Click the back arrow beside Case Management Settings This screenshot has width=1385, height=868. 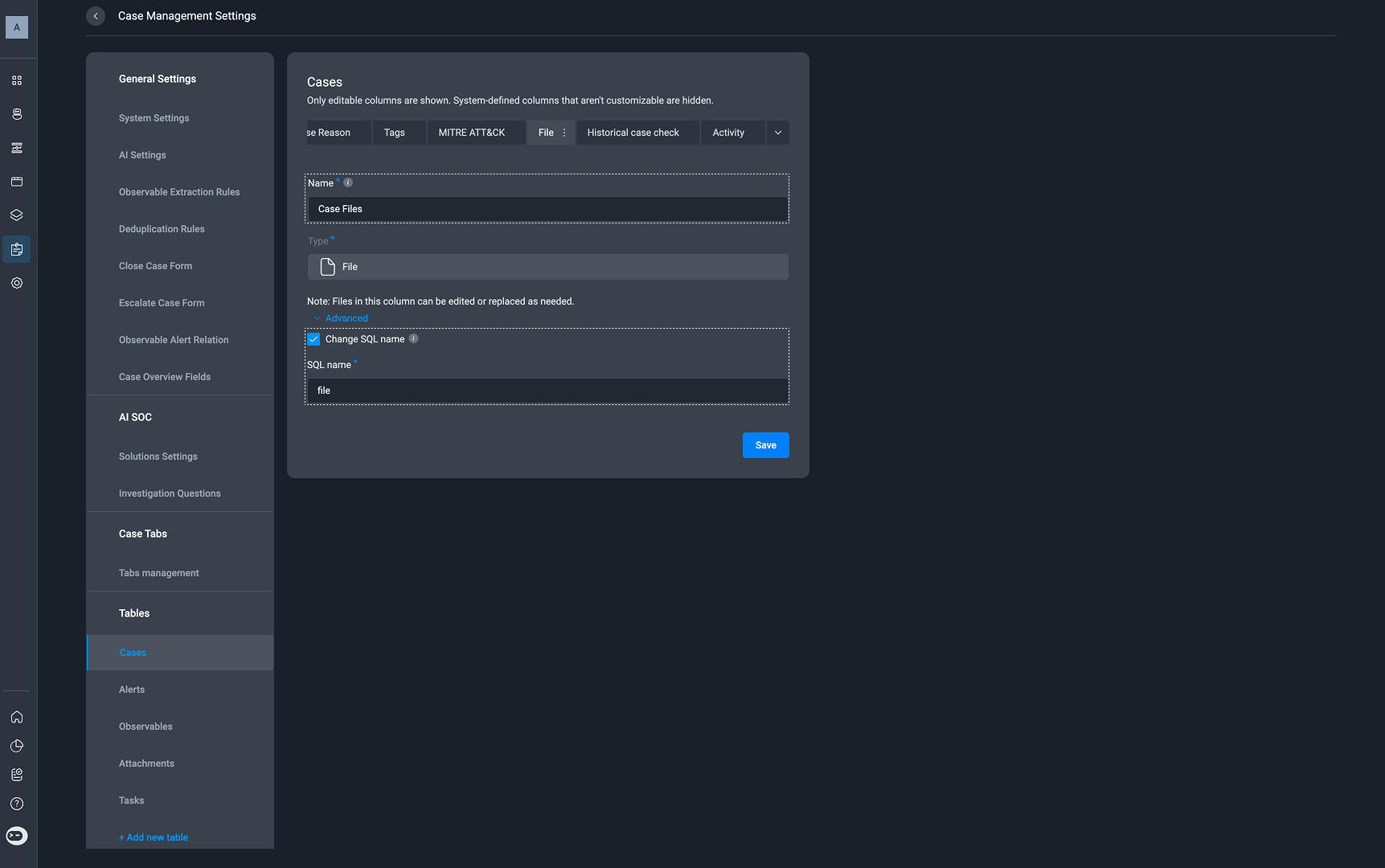tap(96, 16)
